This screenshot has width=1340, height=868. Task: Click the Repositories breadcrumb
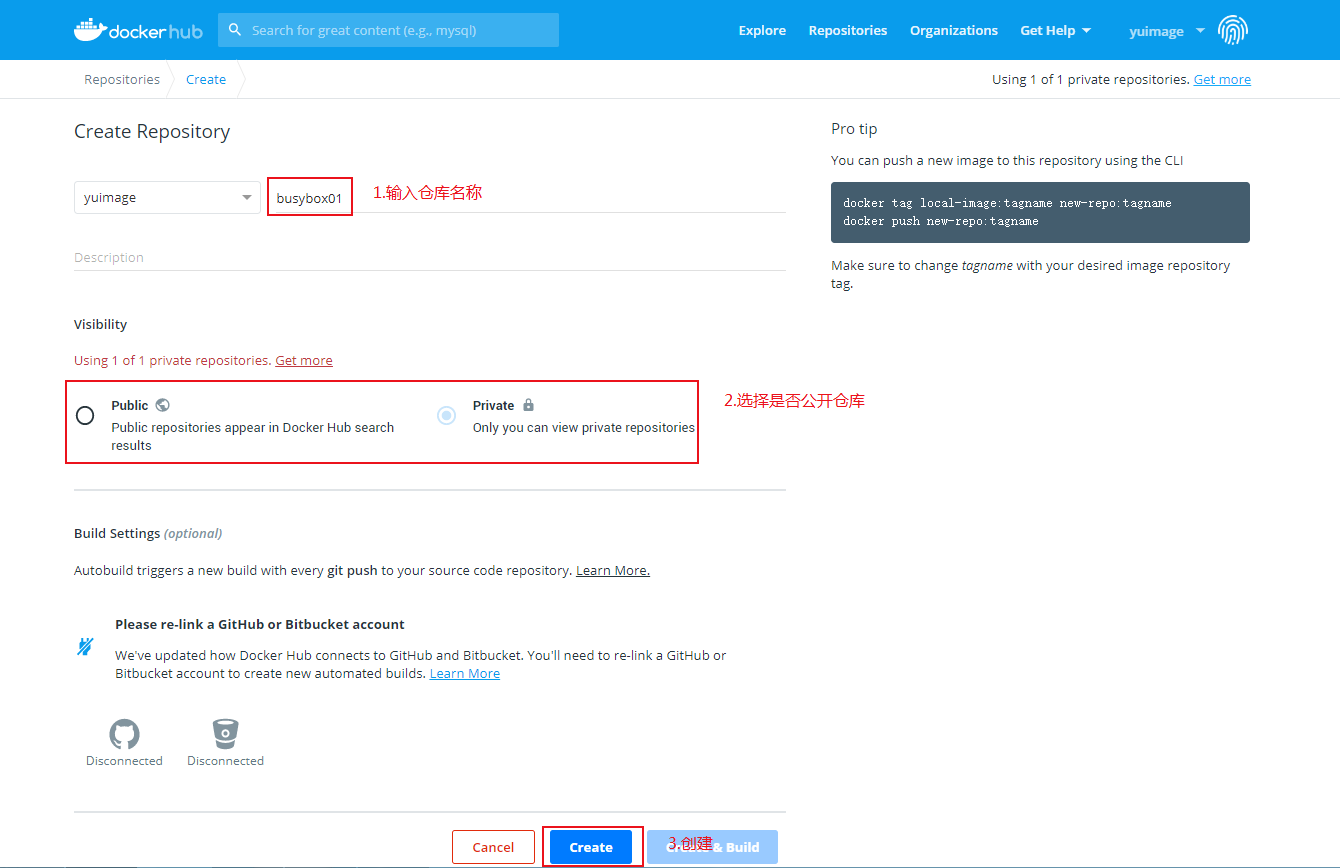click(122, 79)
